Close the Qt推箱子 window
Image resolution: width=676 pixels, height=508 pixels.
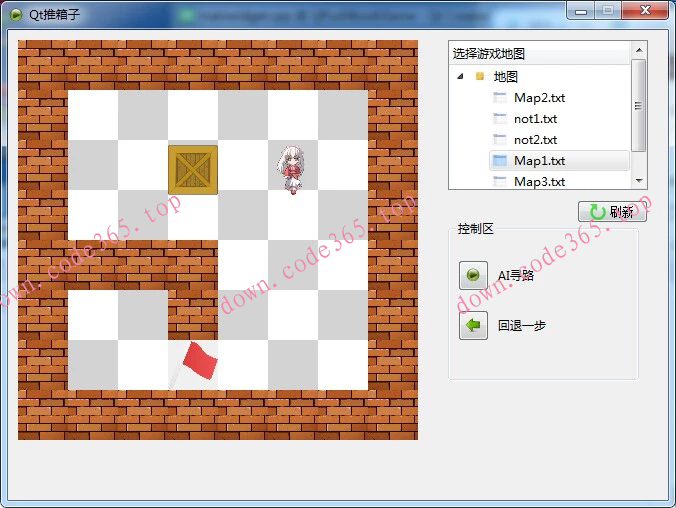pos(645,10)
